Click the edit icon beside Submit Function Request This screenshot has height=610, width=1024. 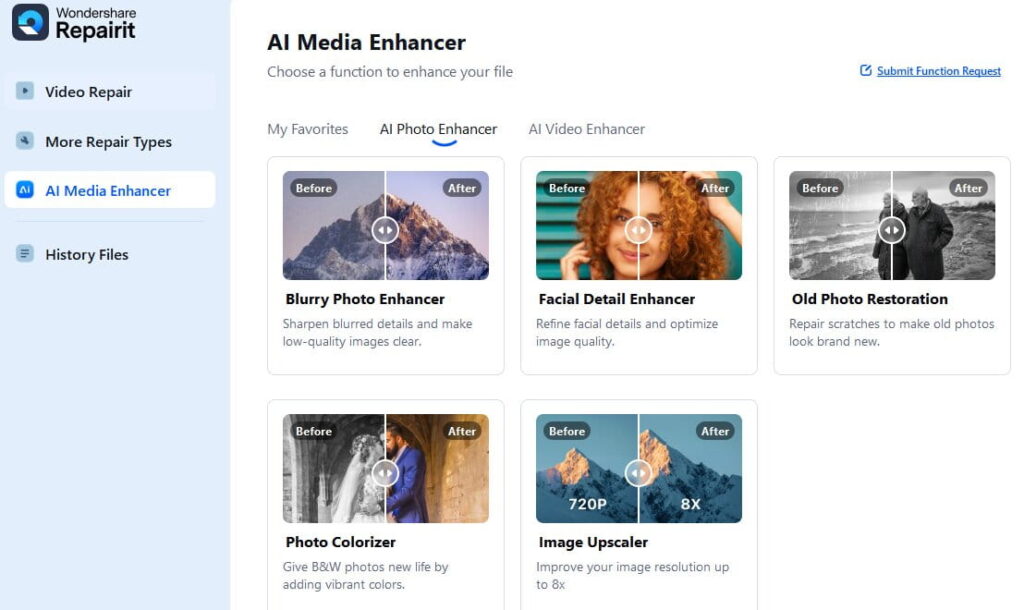(x=864, y=70)
